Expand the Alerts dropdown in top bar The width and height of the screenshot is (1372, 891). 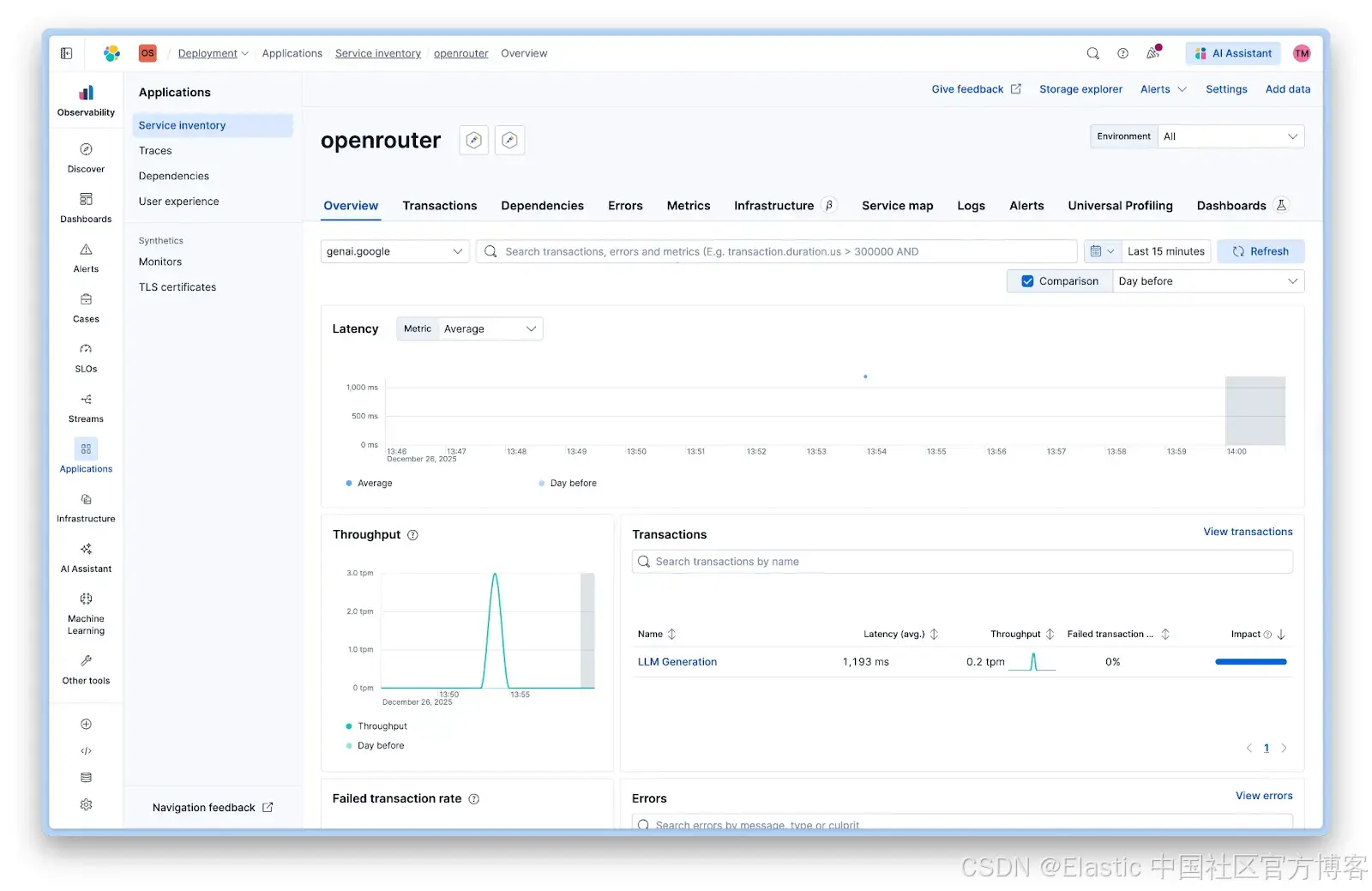[1164, 89]
